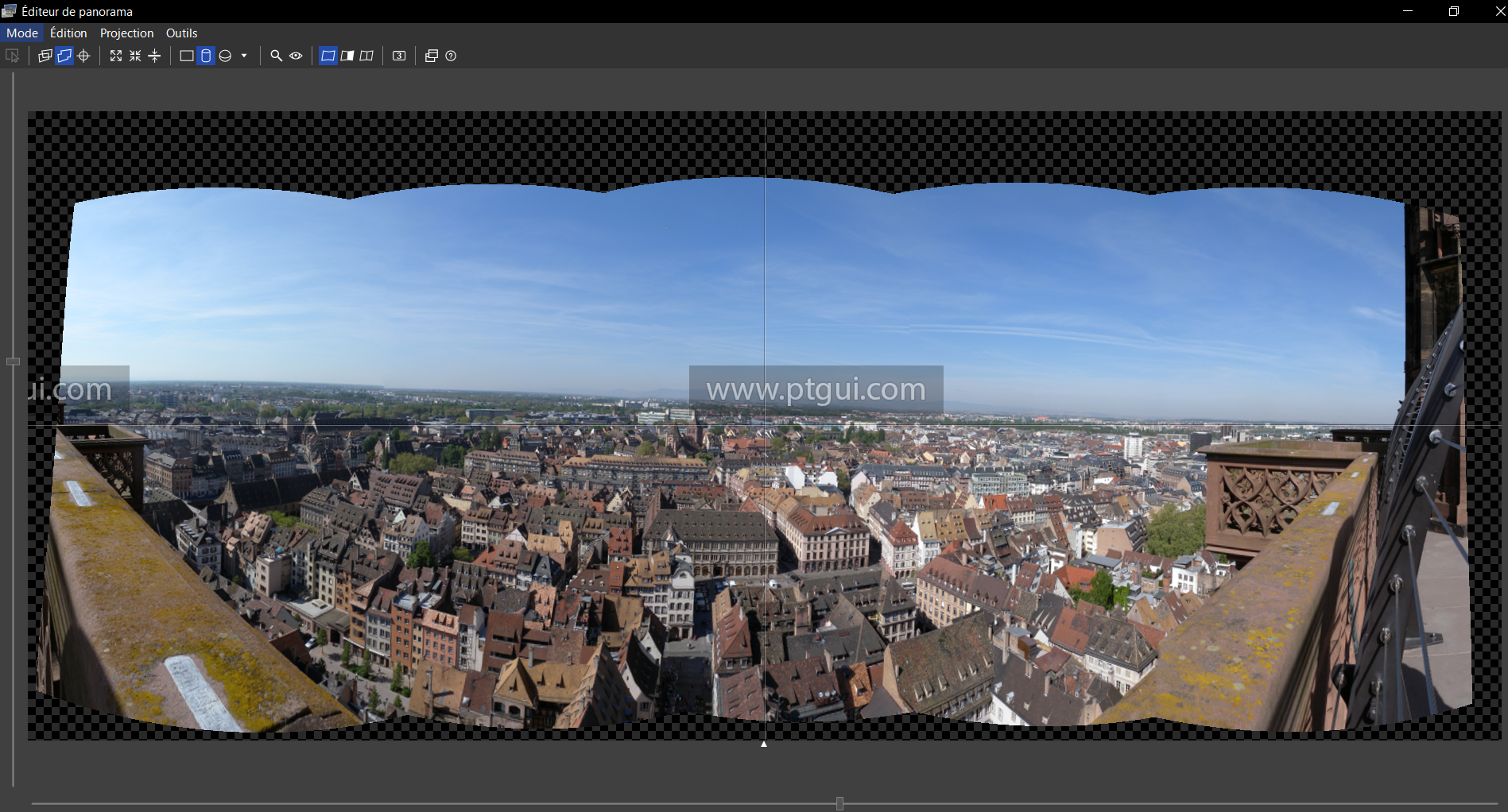
Task: Select the blended panorama view icon
Action: (328, 56)
